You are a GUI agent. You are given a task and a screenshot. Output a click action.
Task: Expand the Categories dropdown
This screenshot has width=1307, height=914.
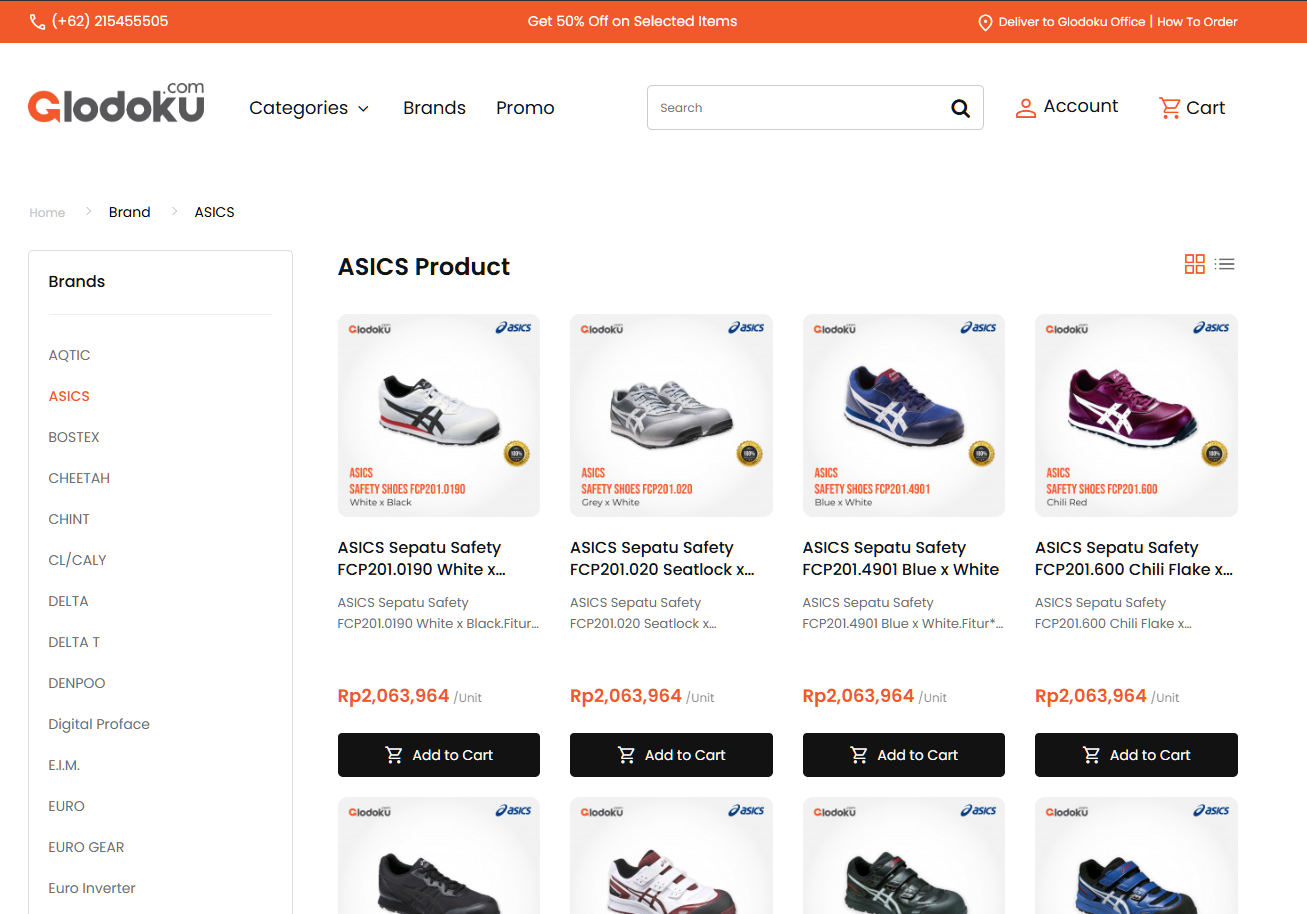pyautogui.click(x=309, y=108)
